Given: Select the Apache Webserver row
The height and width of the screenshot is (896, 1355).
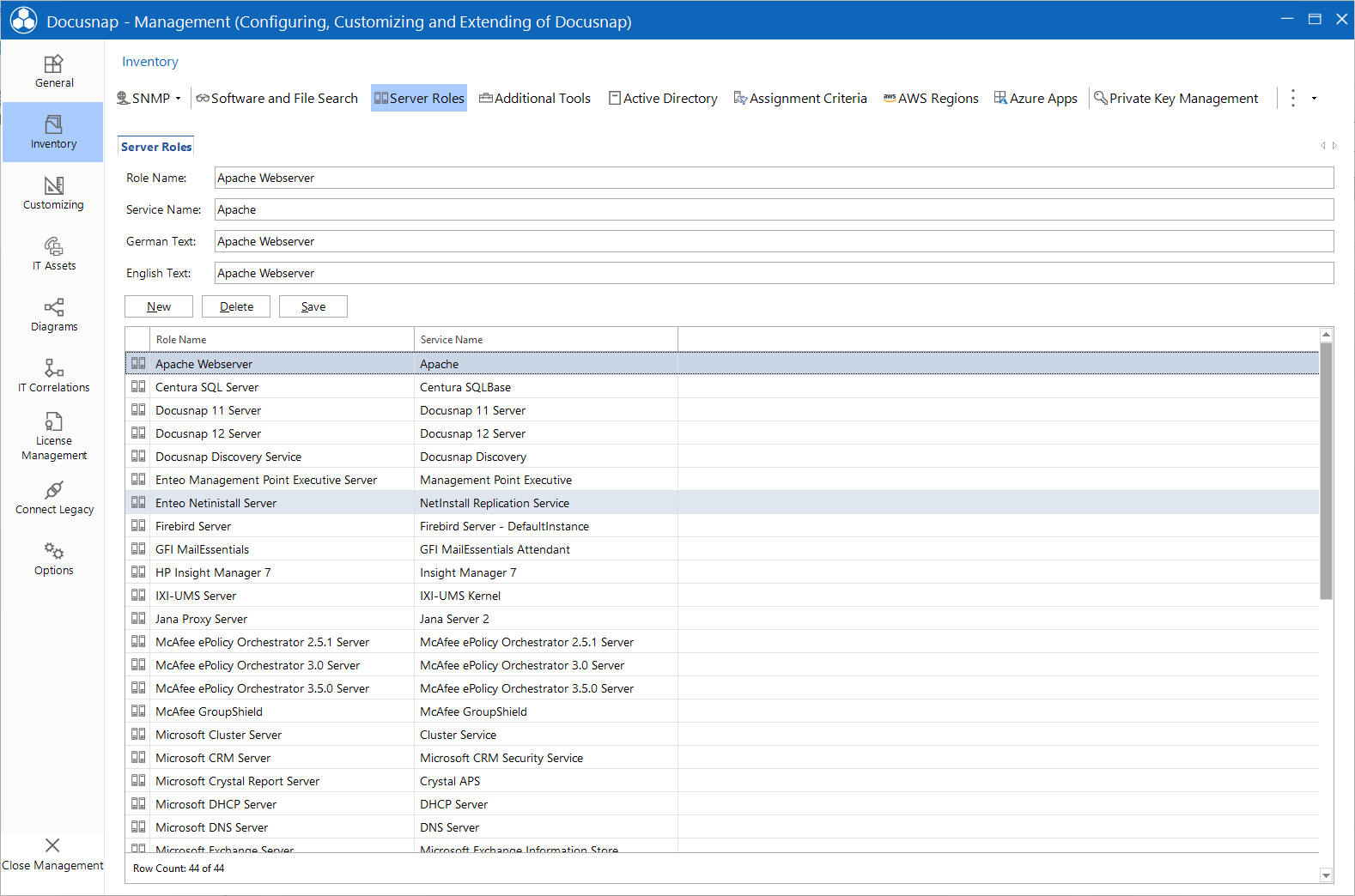Looking at the screenshot, I should point(722,364).
